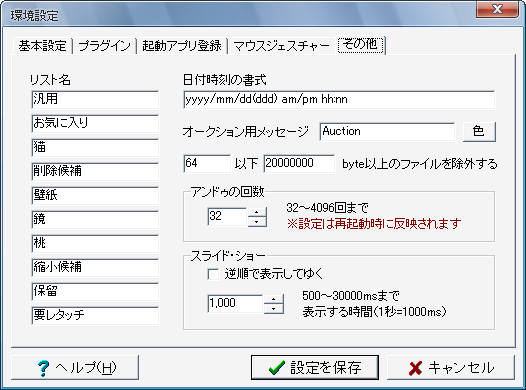The height and width of the screenshot is (390, 526).
Task: Click the 保留 list name field
Action: pyautogui.click(x=95, y=292)
